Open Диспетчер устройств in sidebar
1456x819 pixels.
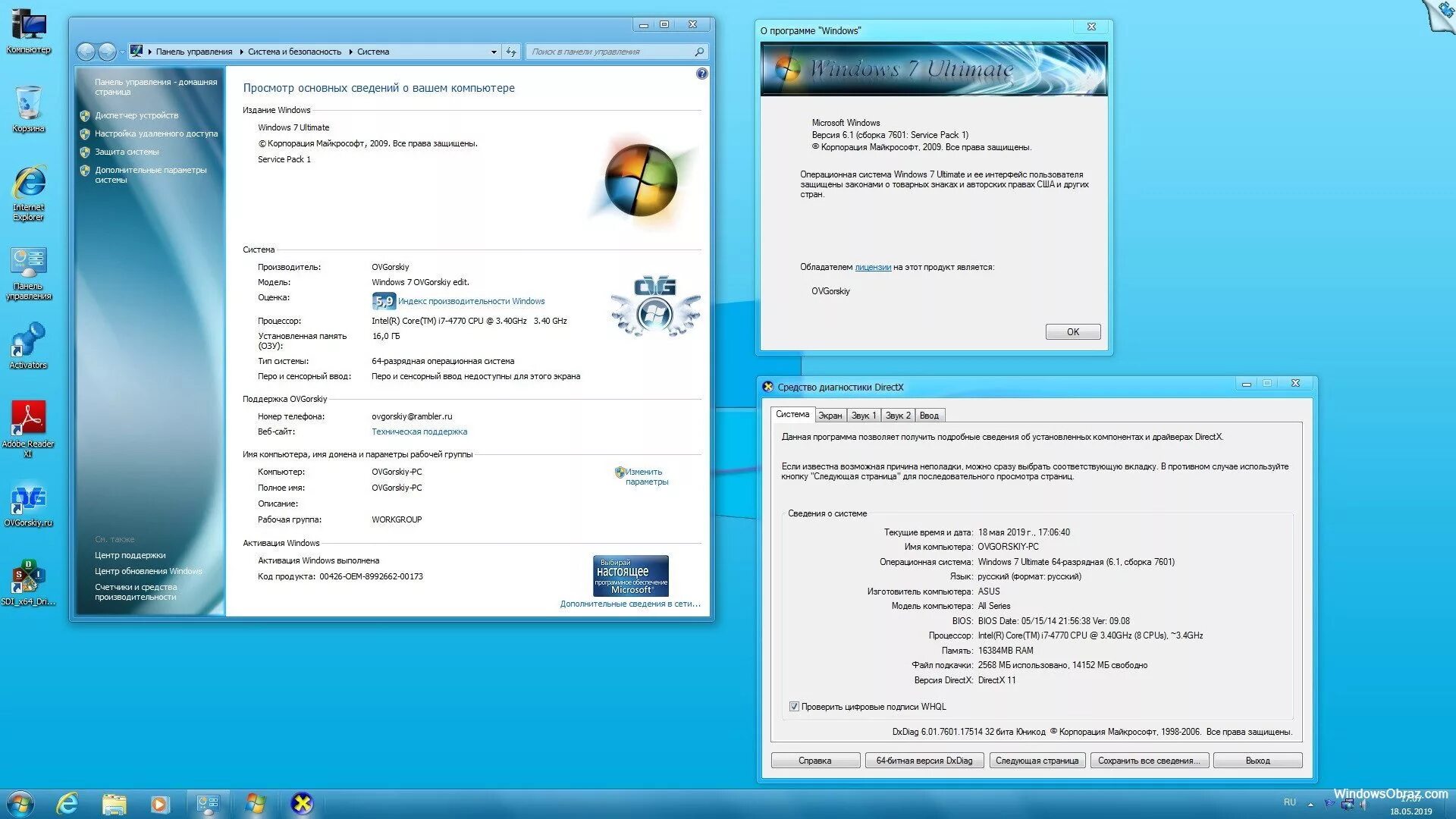136,115
